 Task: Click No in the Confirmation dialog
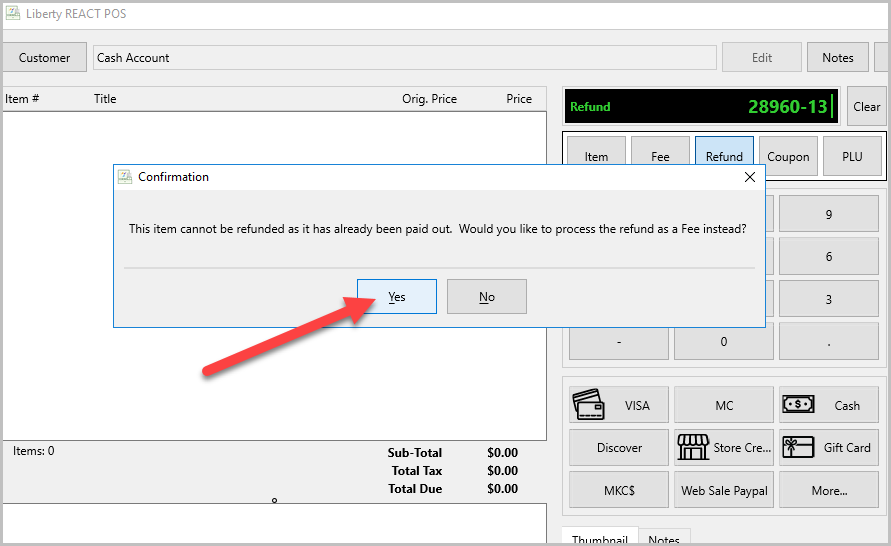coord(486,296)
